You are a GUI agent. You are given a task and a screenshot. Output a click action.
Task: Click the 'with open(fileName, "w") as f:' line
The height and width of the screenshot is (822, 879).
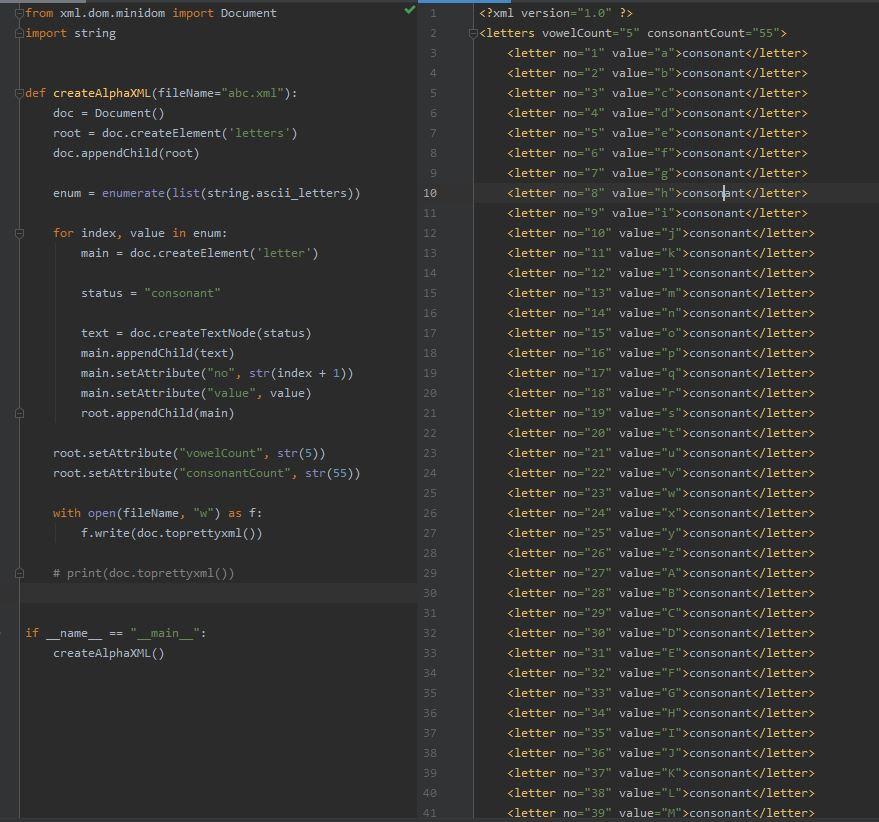pyautogui.click(x=158, y=513)
